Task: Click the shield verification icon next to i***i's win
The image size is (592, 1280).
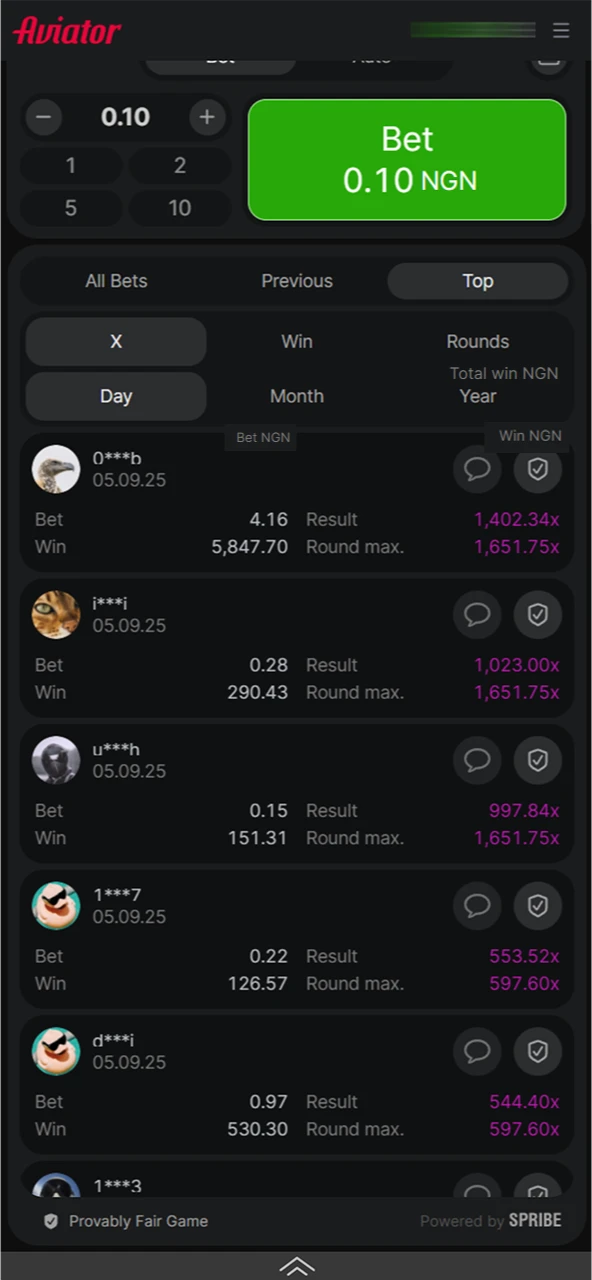Action: tap(538, 614)
